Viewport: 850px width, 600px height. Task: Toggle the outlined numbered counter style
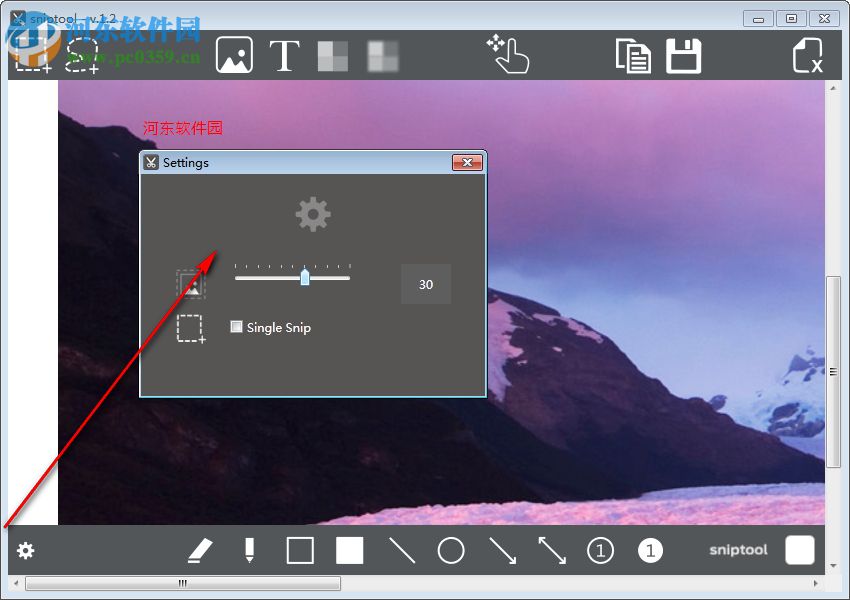(x=600, y=549)
